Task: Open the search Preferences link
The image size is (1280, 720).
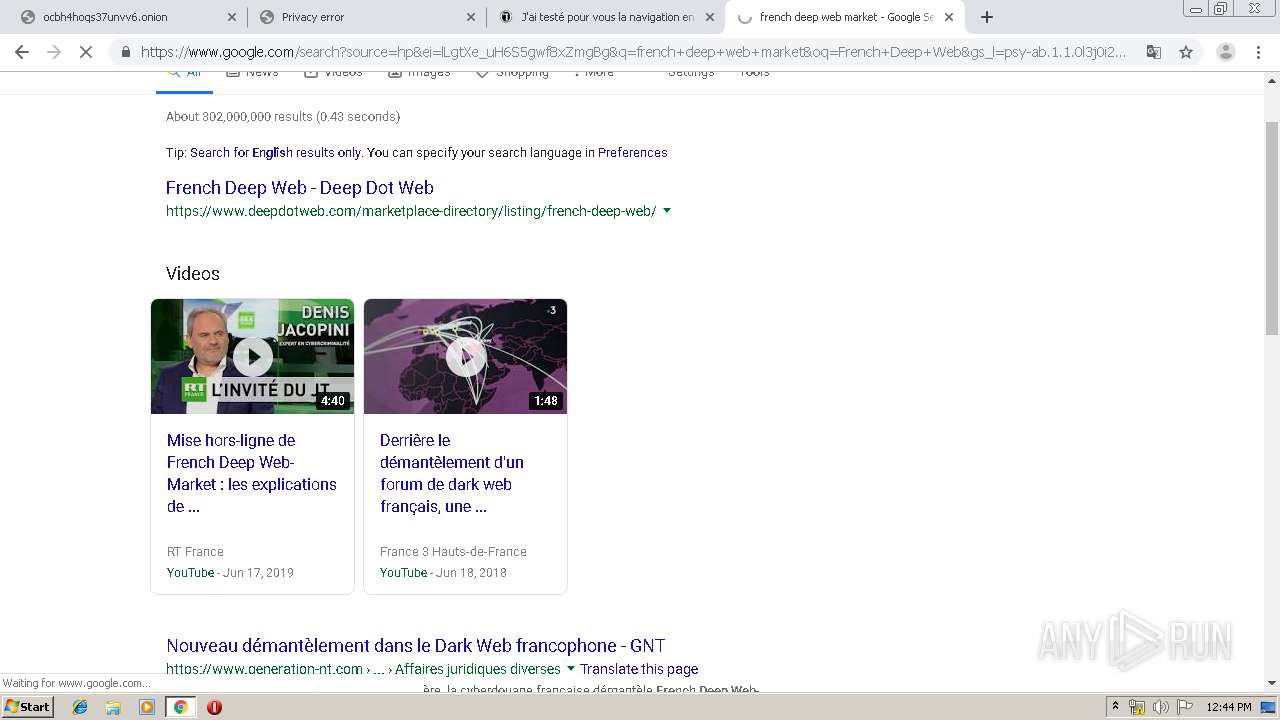Action: point(632,153)
